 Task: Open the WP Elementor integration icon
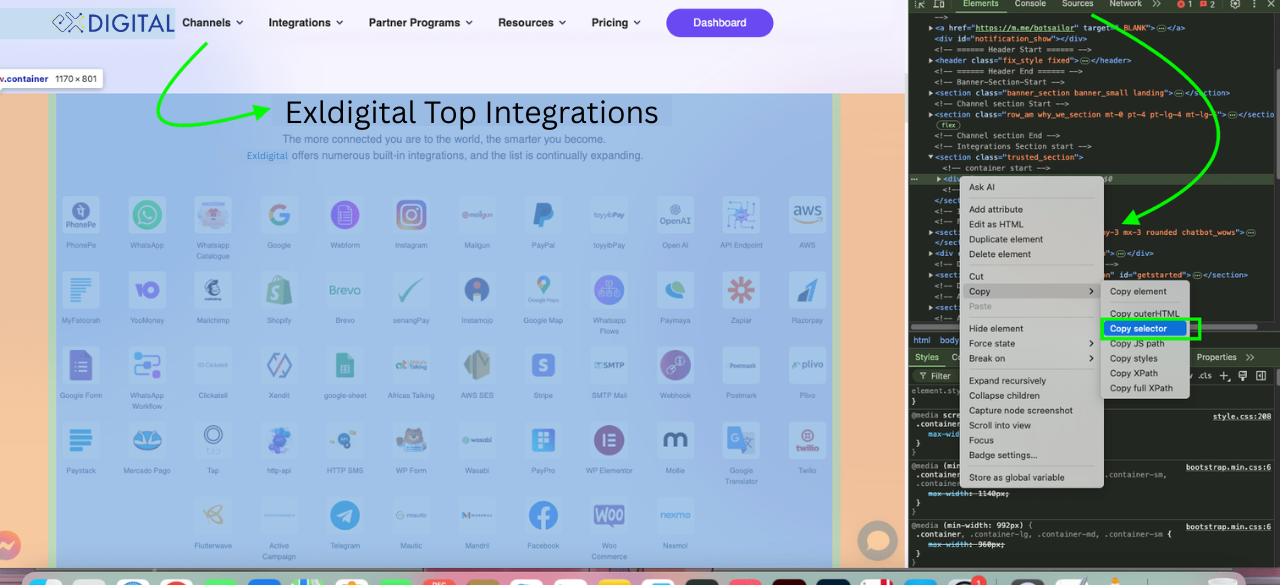click(x=609, y=440)
